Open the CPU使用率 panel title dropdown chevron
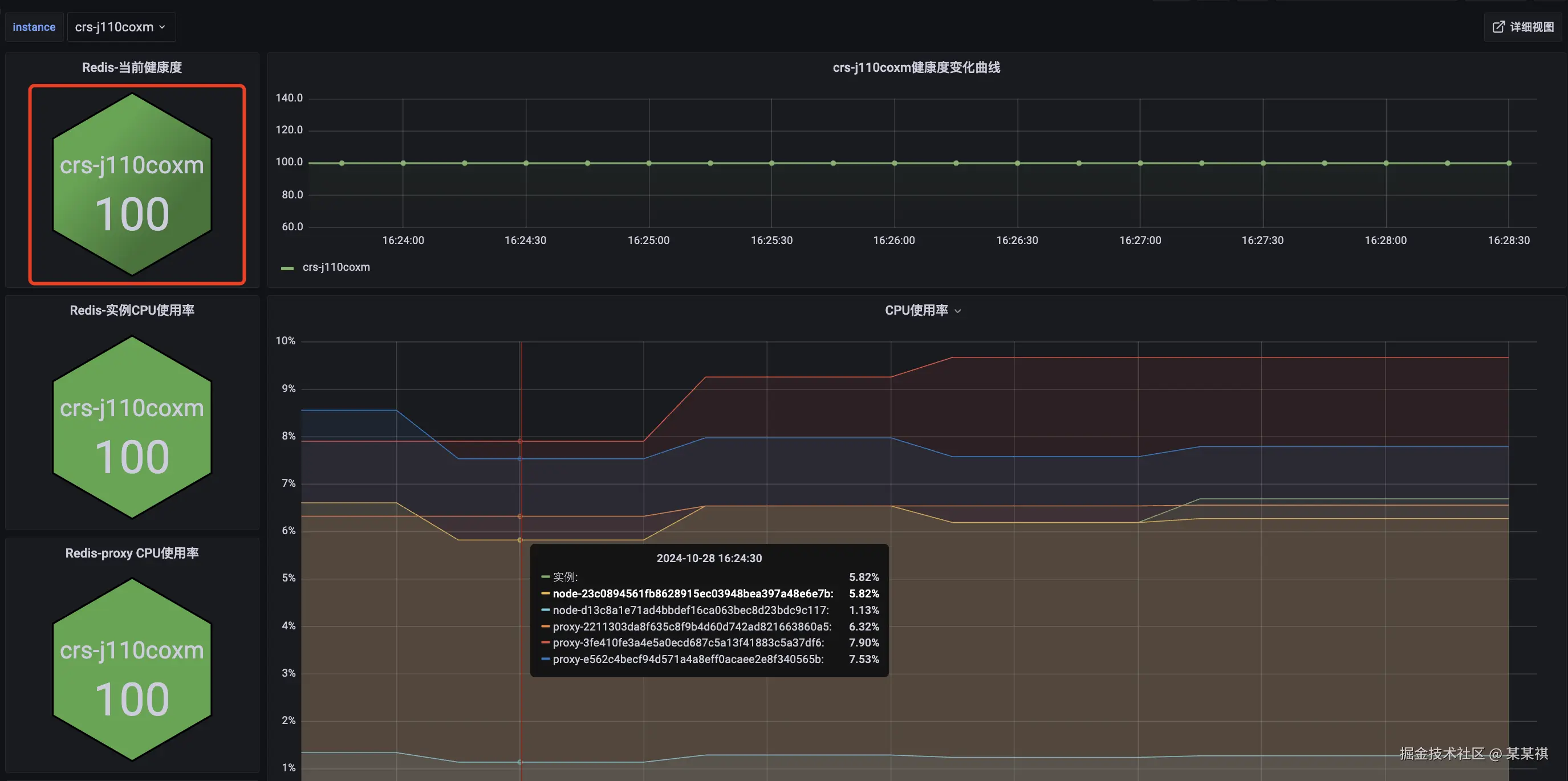 click(957, 311)
